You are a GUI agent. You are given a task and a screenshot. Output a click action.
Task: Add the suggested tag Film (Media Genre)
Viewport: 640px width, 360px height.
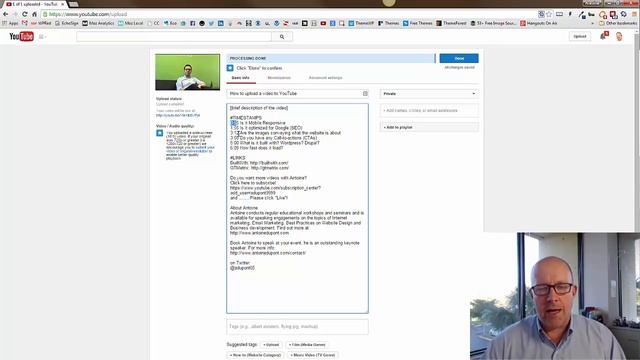coord(307,345)
